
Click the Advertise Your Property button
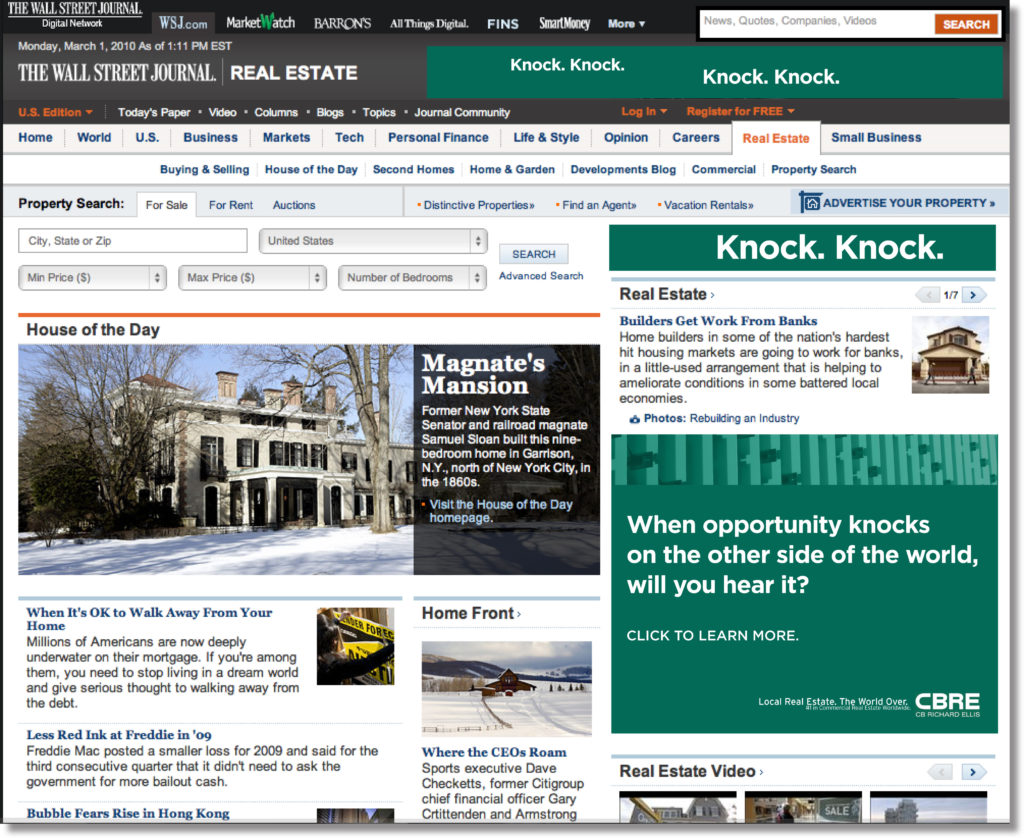[x=899, y=202]
